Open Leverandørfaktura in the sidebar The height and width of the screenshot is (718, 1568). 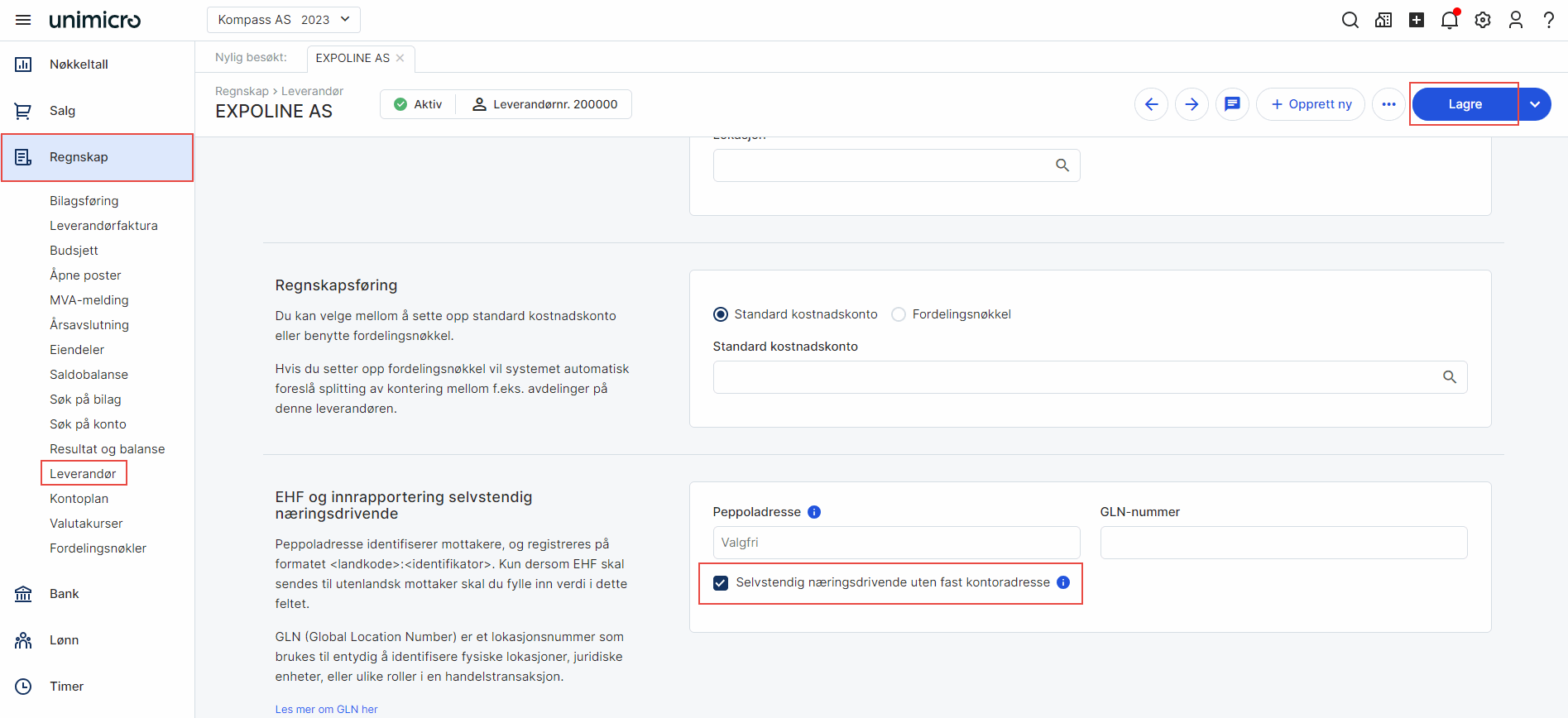(103, 226)
